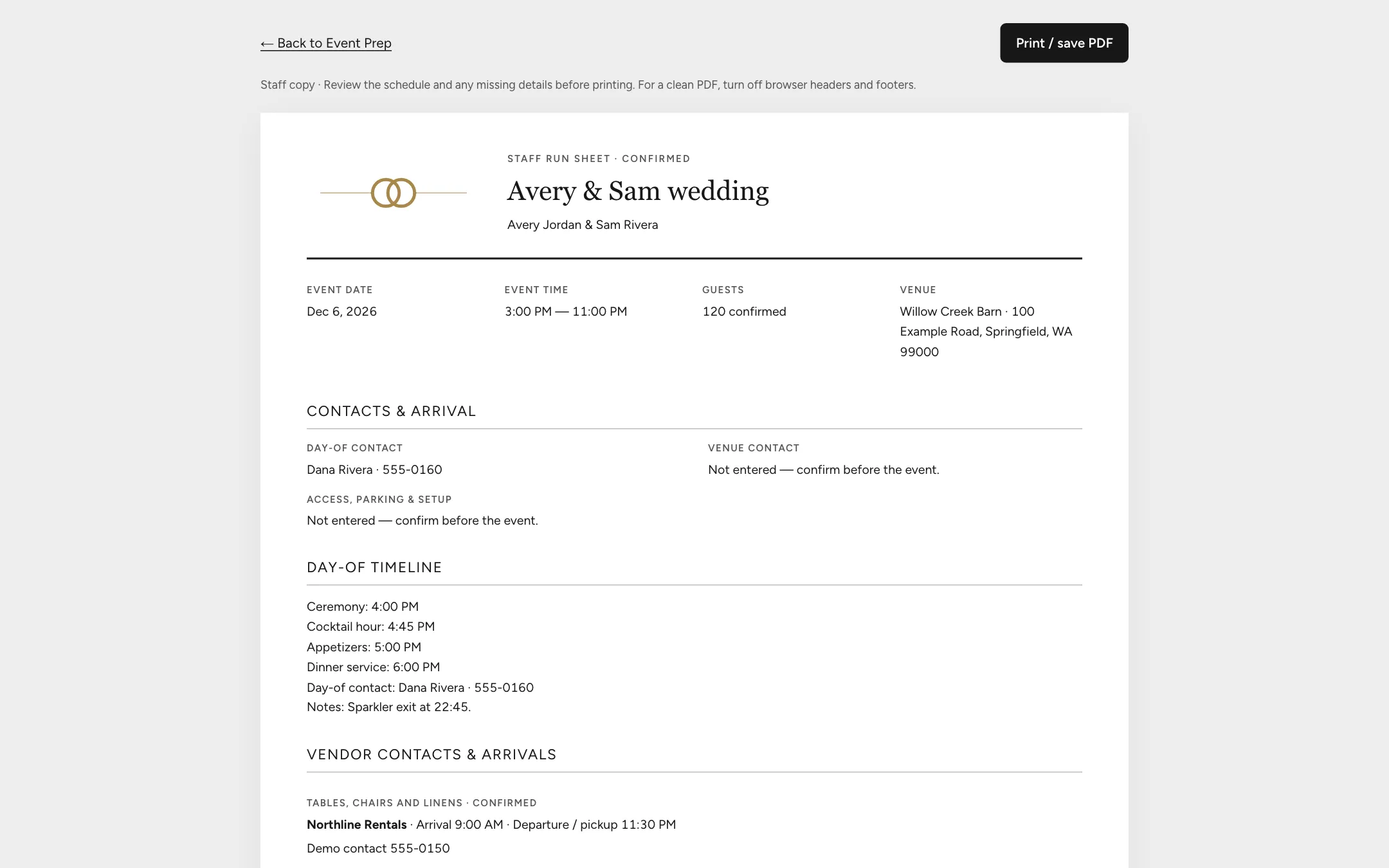This screenshot has width=1389, height=868.
Task: Select day-of contact Dana Rivera · 555-0160
Action: point(374,470)
